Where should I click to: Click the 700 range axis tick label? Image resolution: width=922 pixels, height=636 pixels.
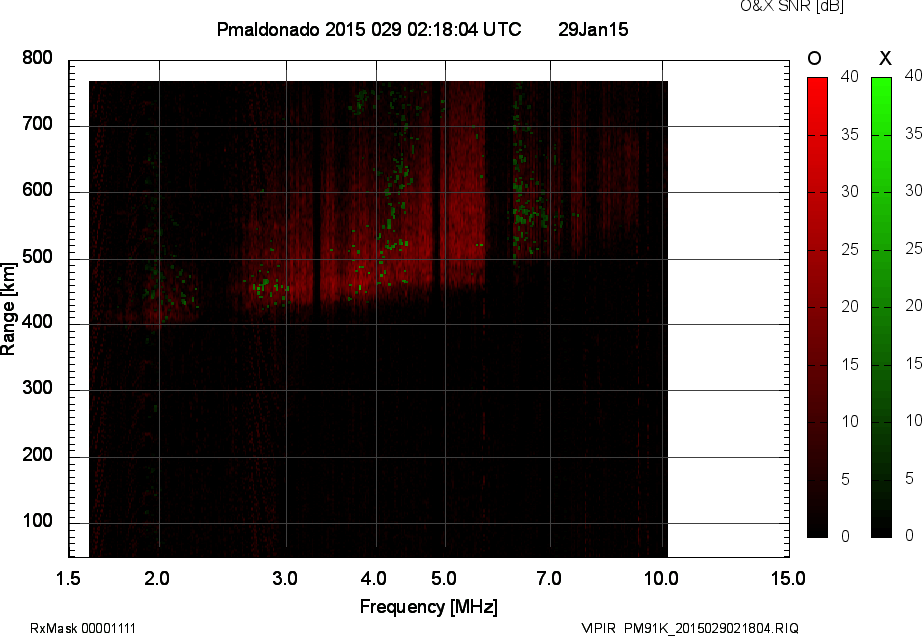[38, 124]
